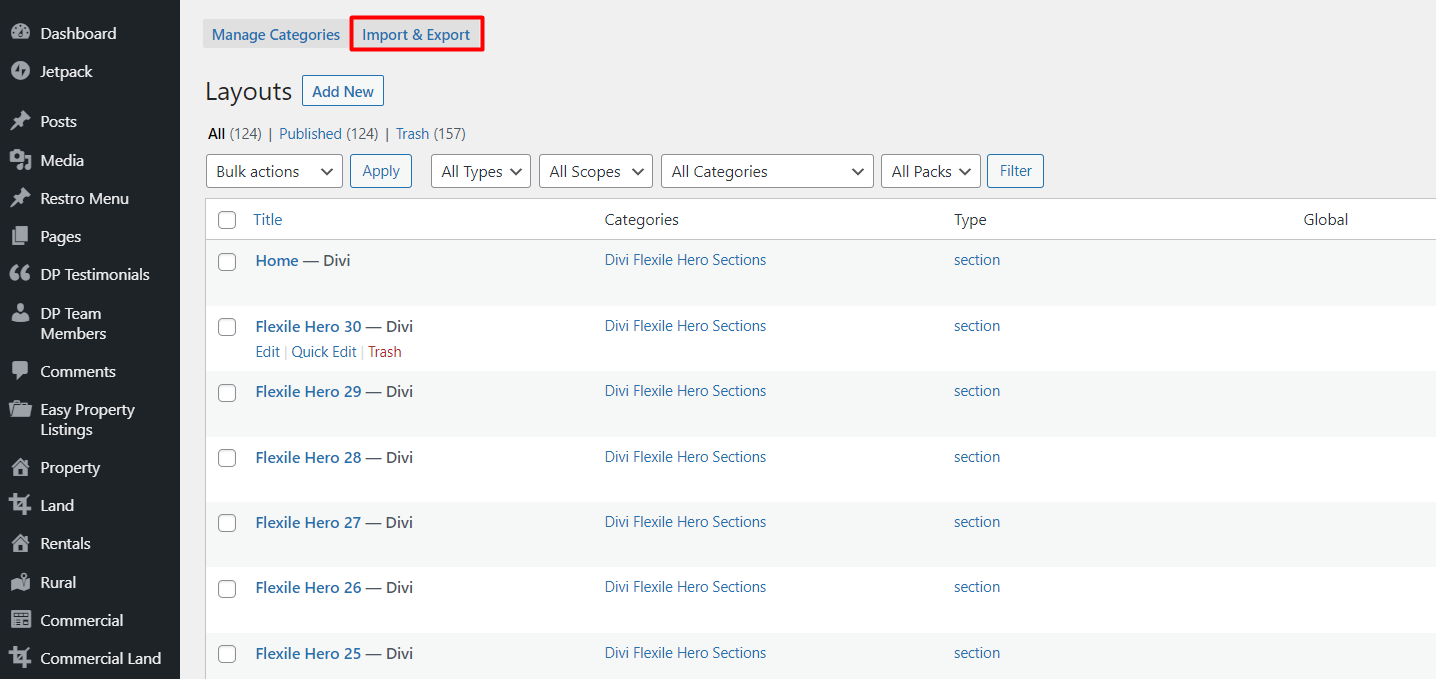The height and width of the screenshot is (679, 1436).
Task: Select the checkbox next to Home layout
Action: (227, 261)
